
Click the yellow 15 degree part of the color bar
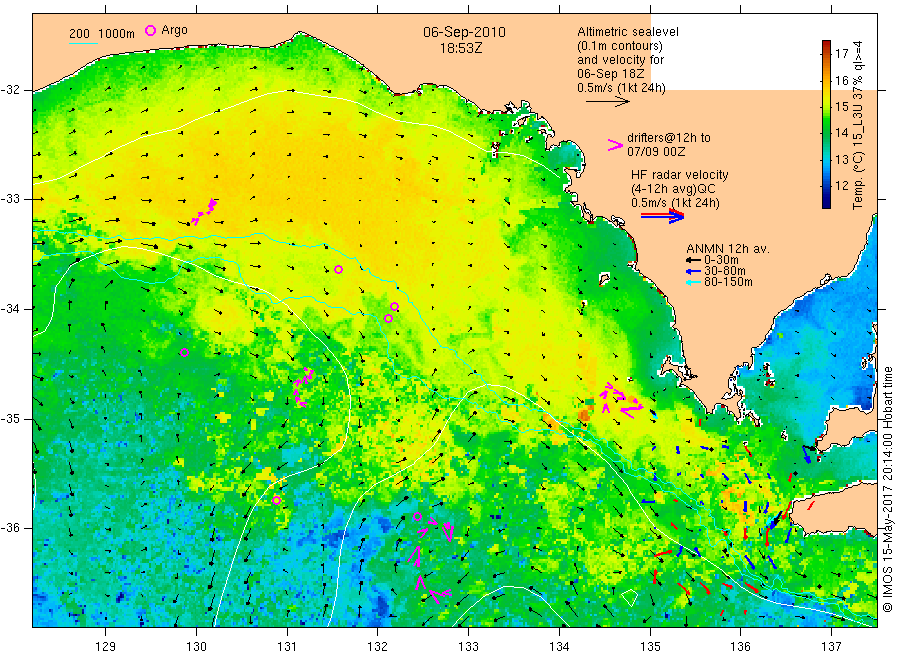(827, 106)
